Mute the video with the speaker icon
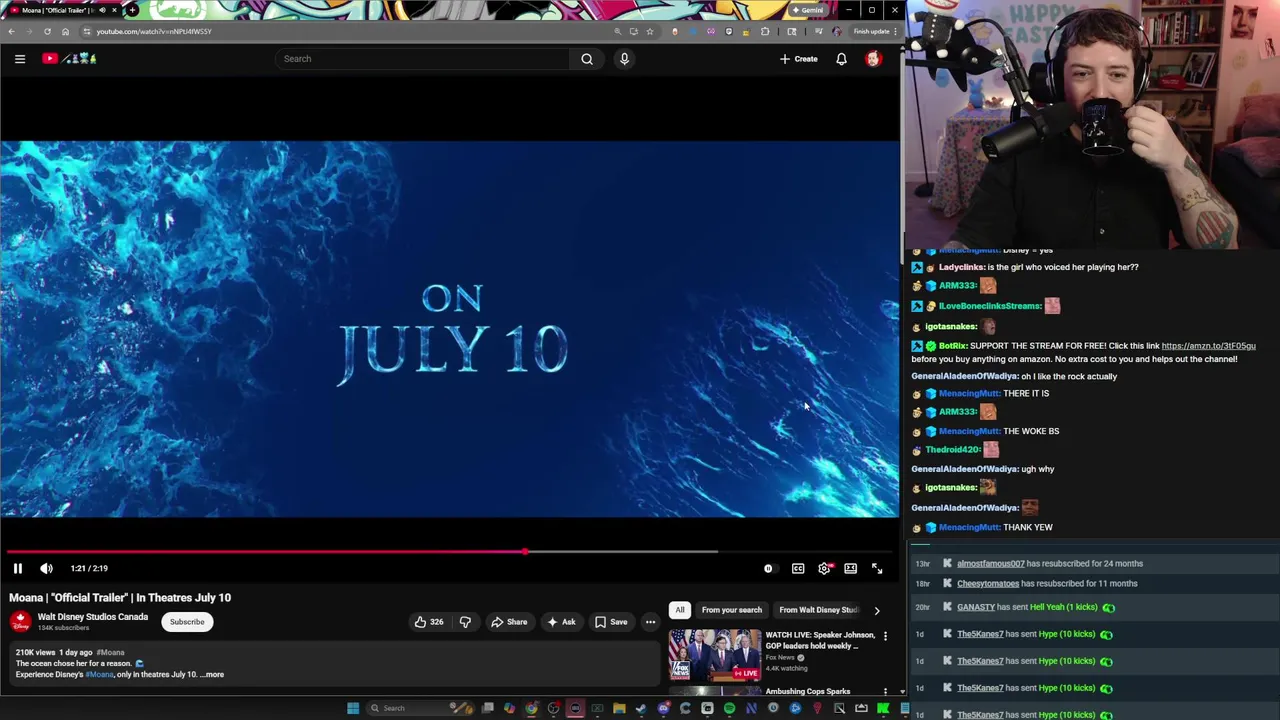This screenshot has width=1280, height=720. coord(46,568)
